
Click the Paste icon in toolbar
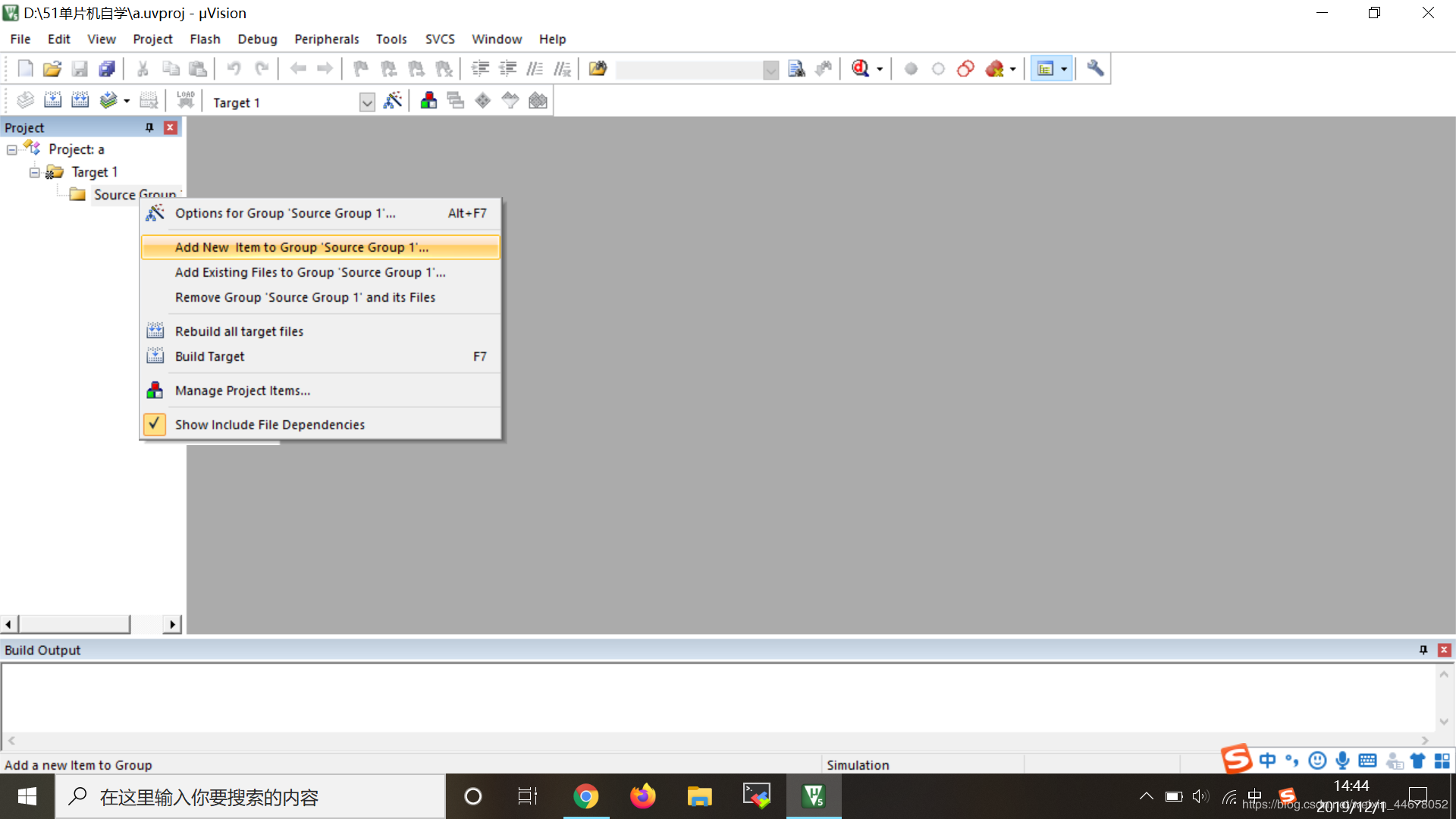[x=198, y=69]
